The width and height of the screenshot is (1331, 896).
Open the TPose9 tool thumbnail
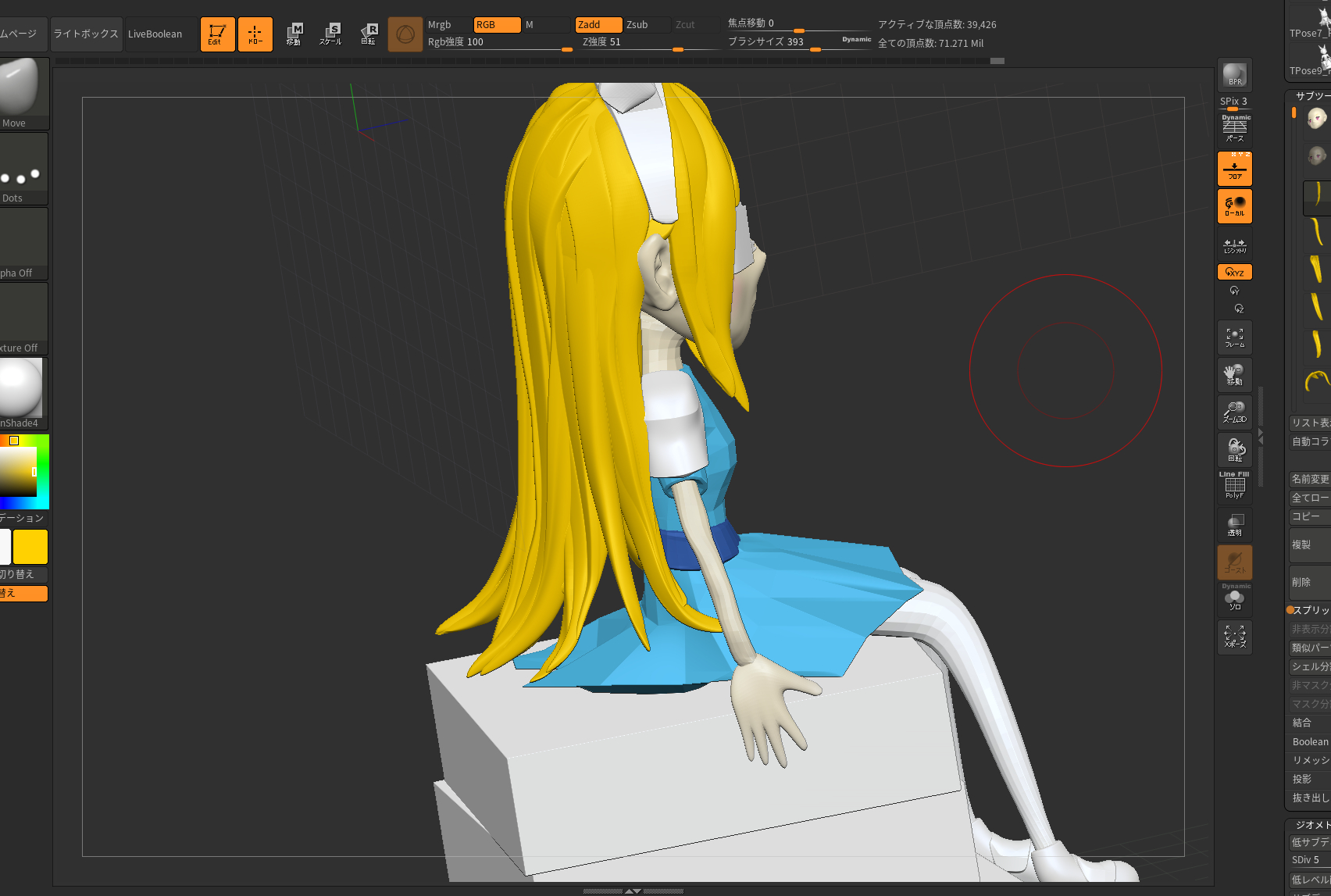[x=1310, y=59]
